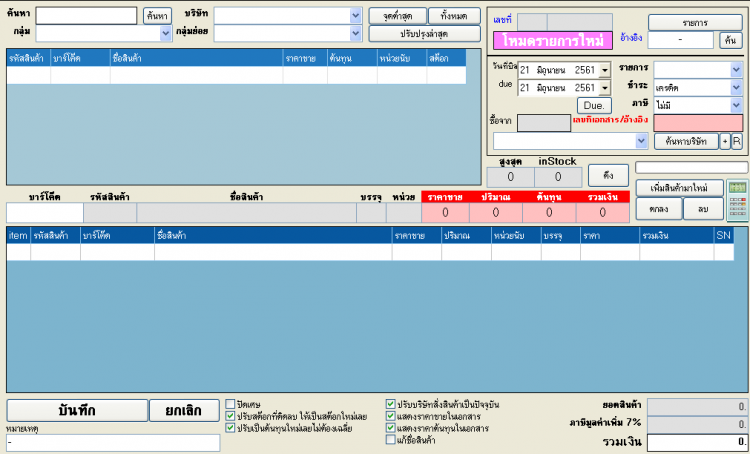
Task: Click the อ้างอิง reference field
Action: [680, 40]
